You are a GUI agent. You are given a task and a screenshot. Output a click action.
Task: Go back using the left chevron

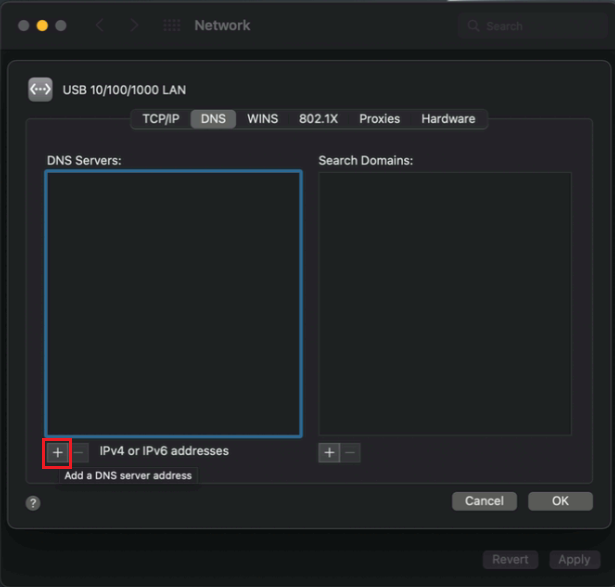click(99, 25)
